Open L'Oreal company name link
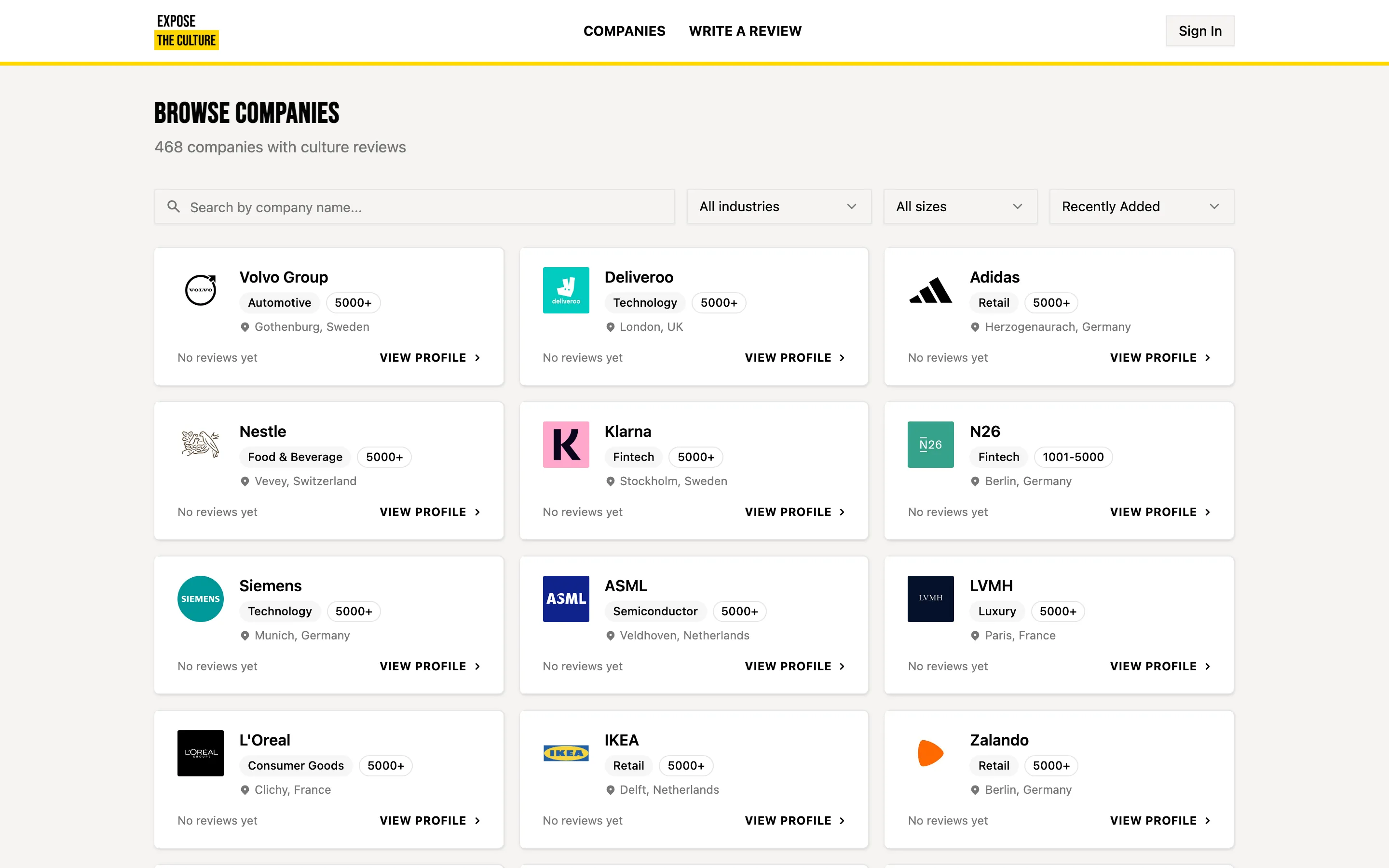The image size is (1389, 868). (x=265, y=740)
